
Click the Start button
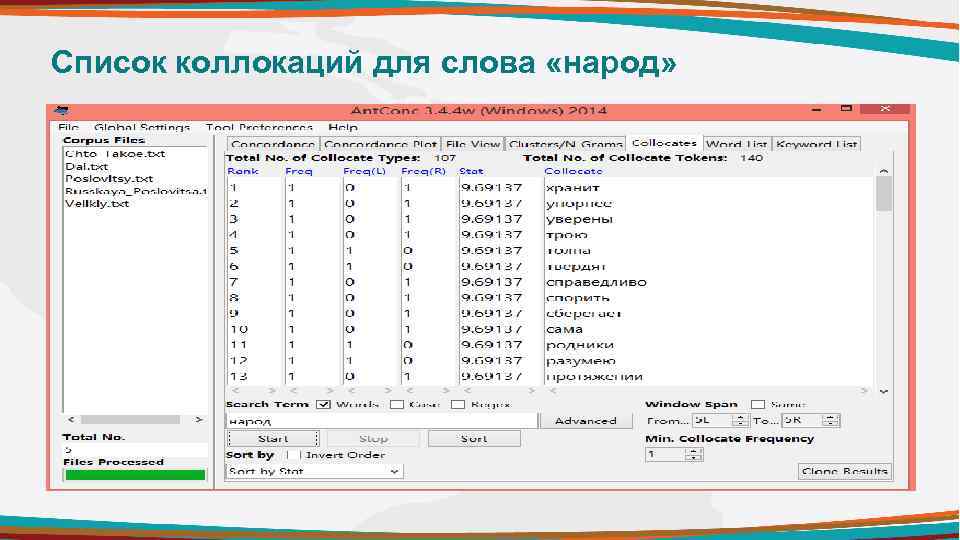pos(273,438)
